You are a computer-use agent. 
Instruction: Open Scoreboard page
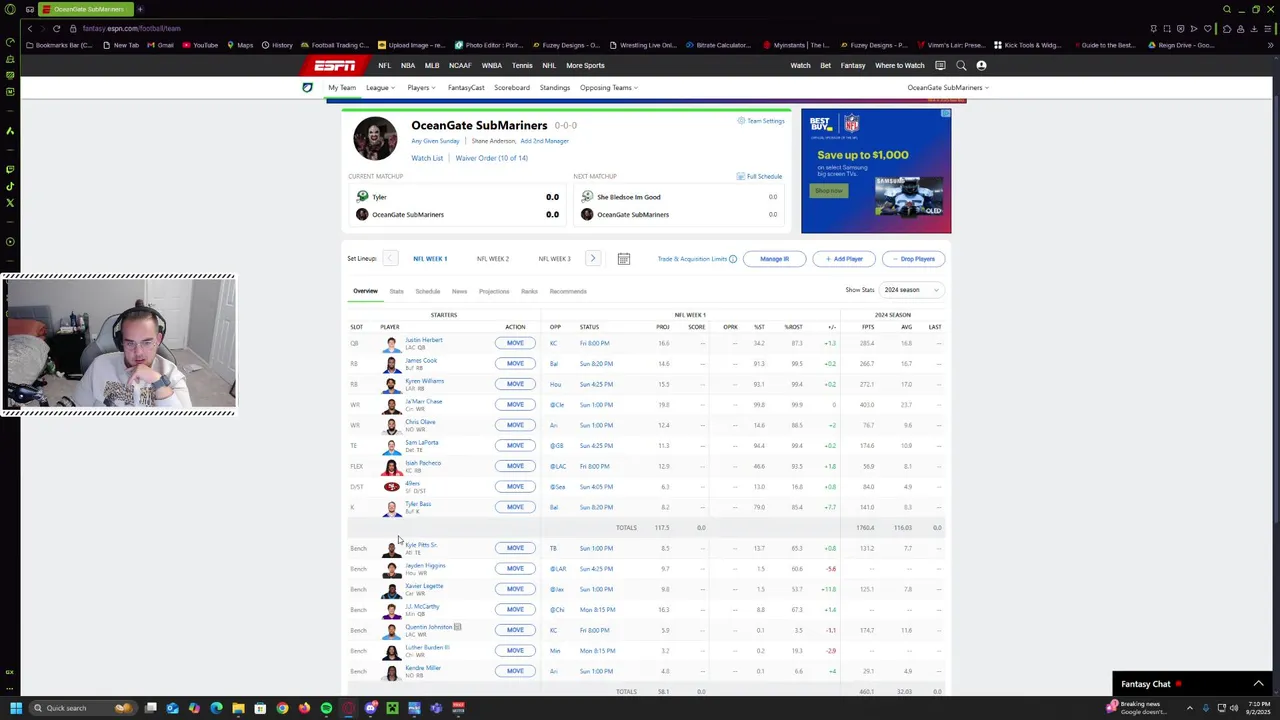(x=512, y=88)
